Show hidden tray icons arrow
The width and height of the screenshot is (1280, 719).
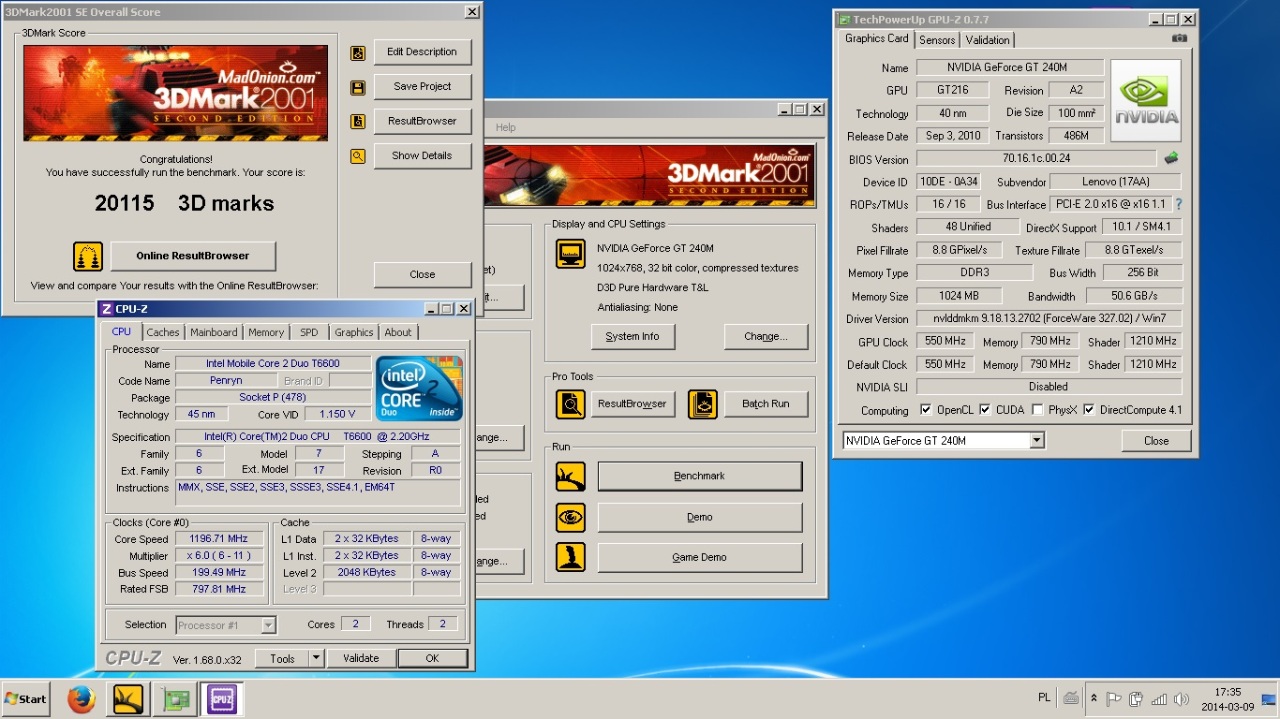point(1094,699)
